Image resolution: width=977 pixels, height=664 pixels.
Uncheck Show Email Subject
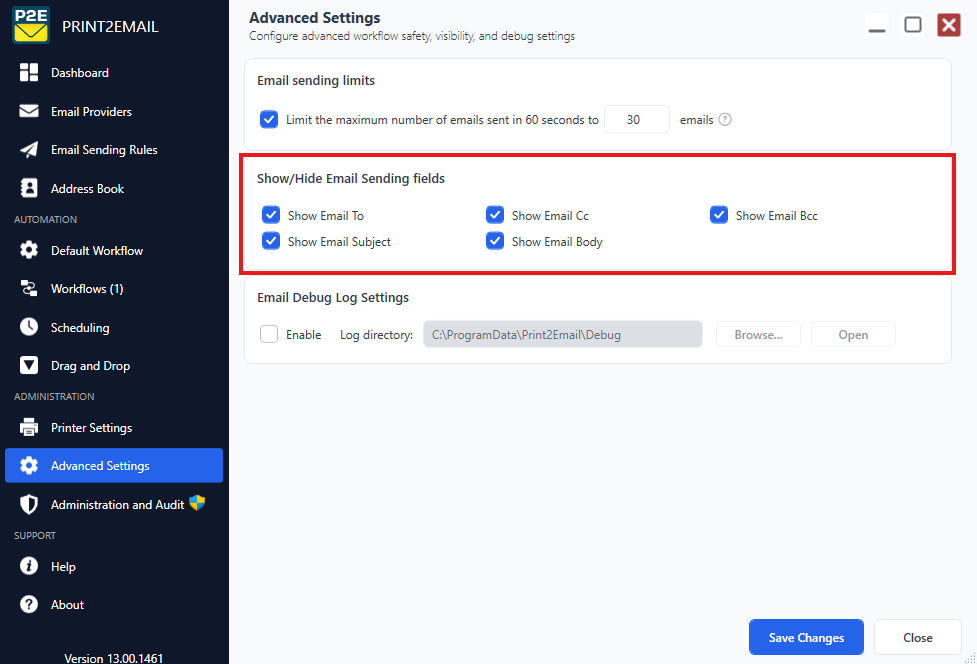[271, 241]
